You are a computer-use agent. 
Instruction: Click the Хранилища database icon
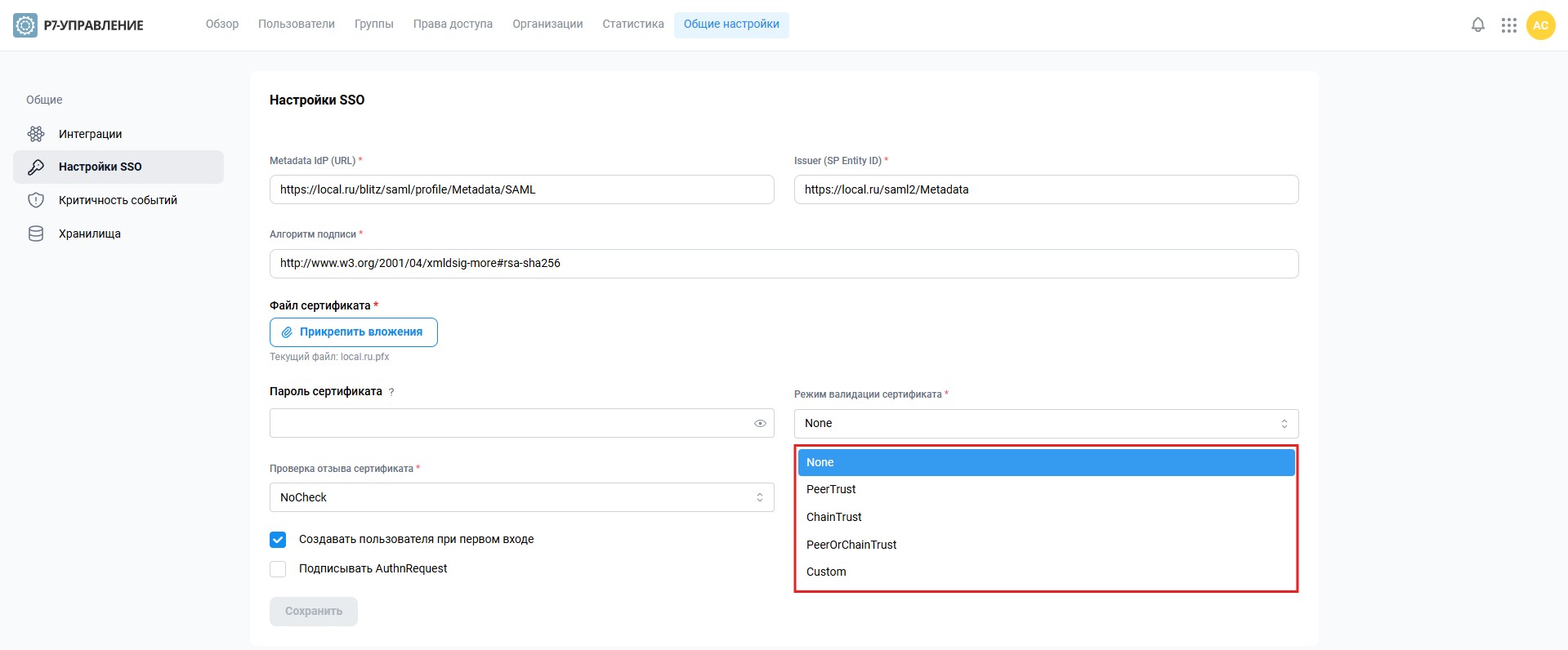point(36,234)
